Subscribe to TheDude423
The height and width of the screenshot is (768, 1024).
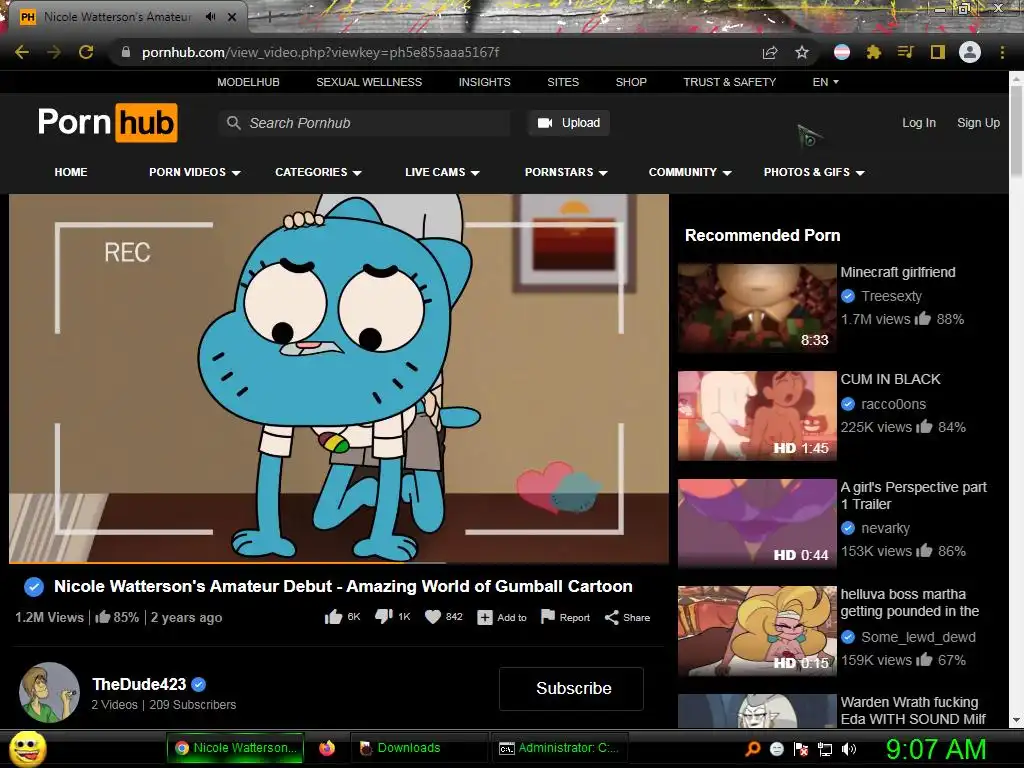[x=571, y=688]
